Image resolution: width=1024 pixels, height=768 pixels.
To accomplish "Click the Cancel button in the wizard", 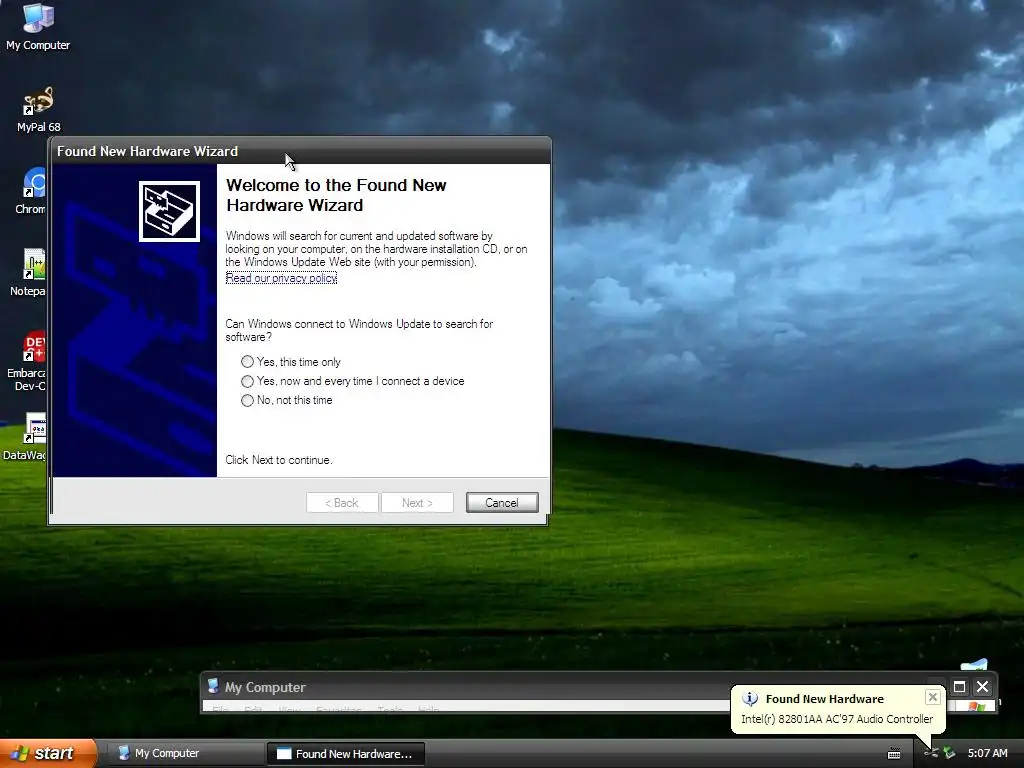I will [x=502, y=503].
